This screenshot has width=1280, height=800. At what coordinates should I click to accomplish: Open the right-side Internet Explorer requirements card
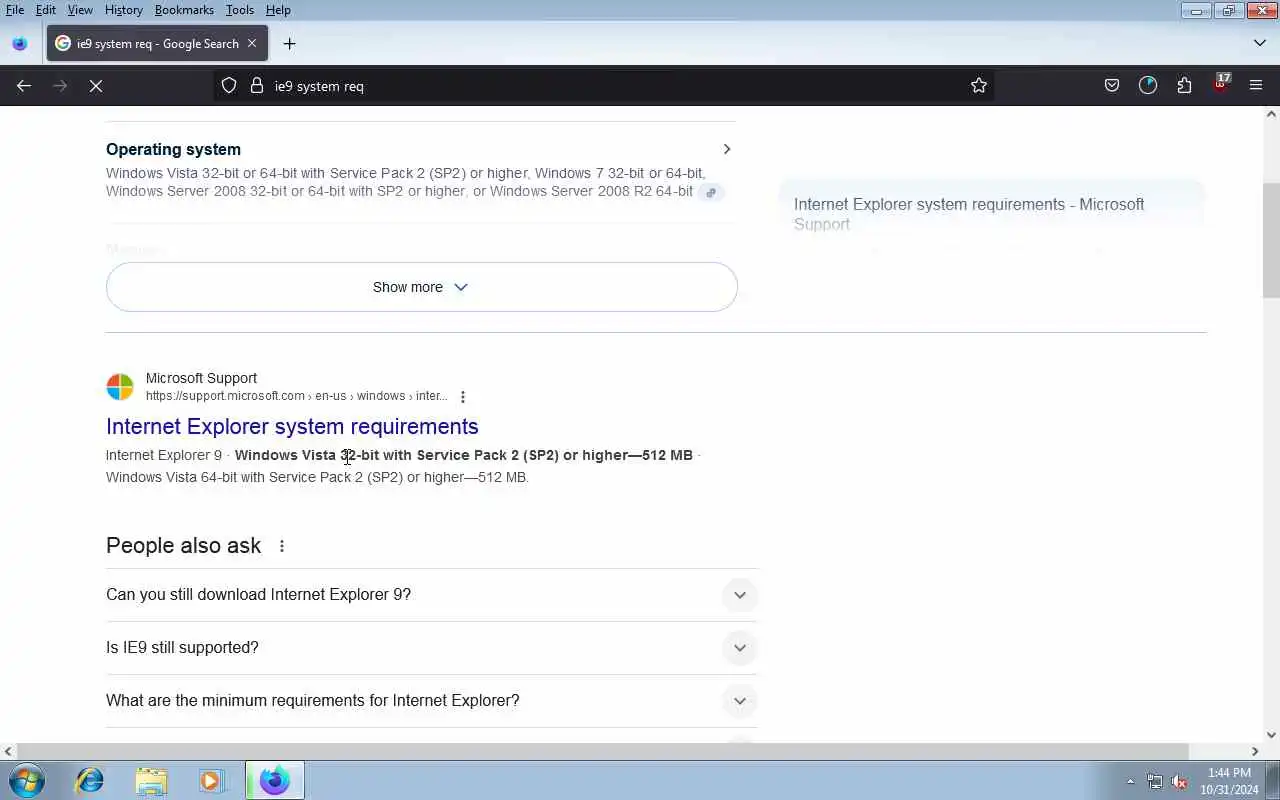coord(992,213)
